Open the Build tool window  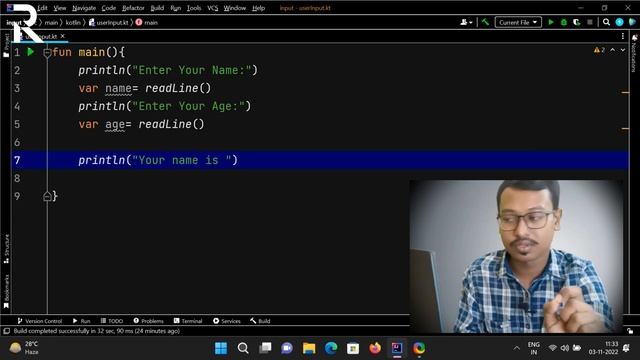260,321
